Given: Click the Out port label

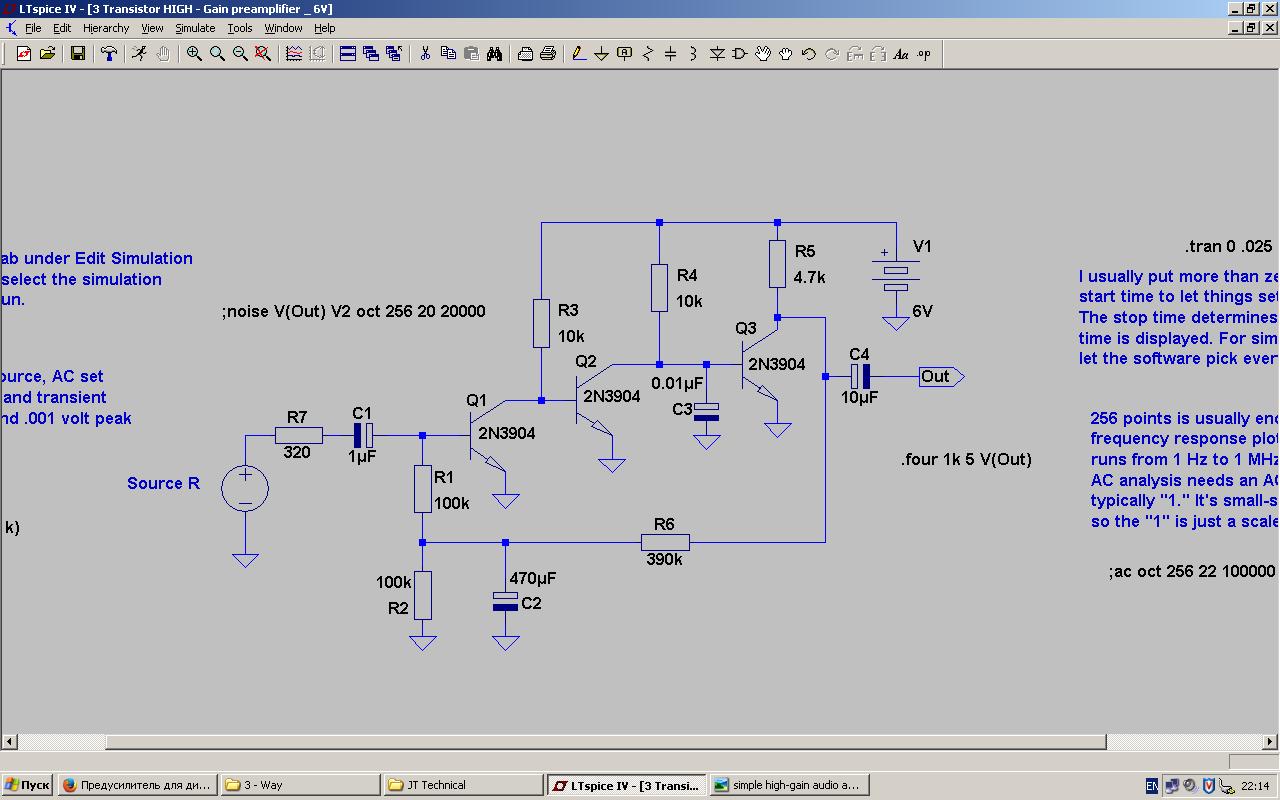Looking at the screenshot, I should point(938,377).
